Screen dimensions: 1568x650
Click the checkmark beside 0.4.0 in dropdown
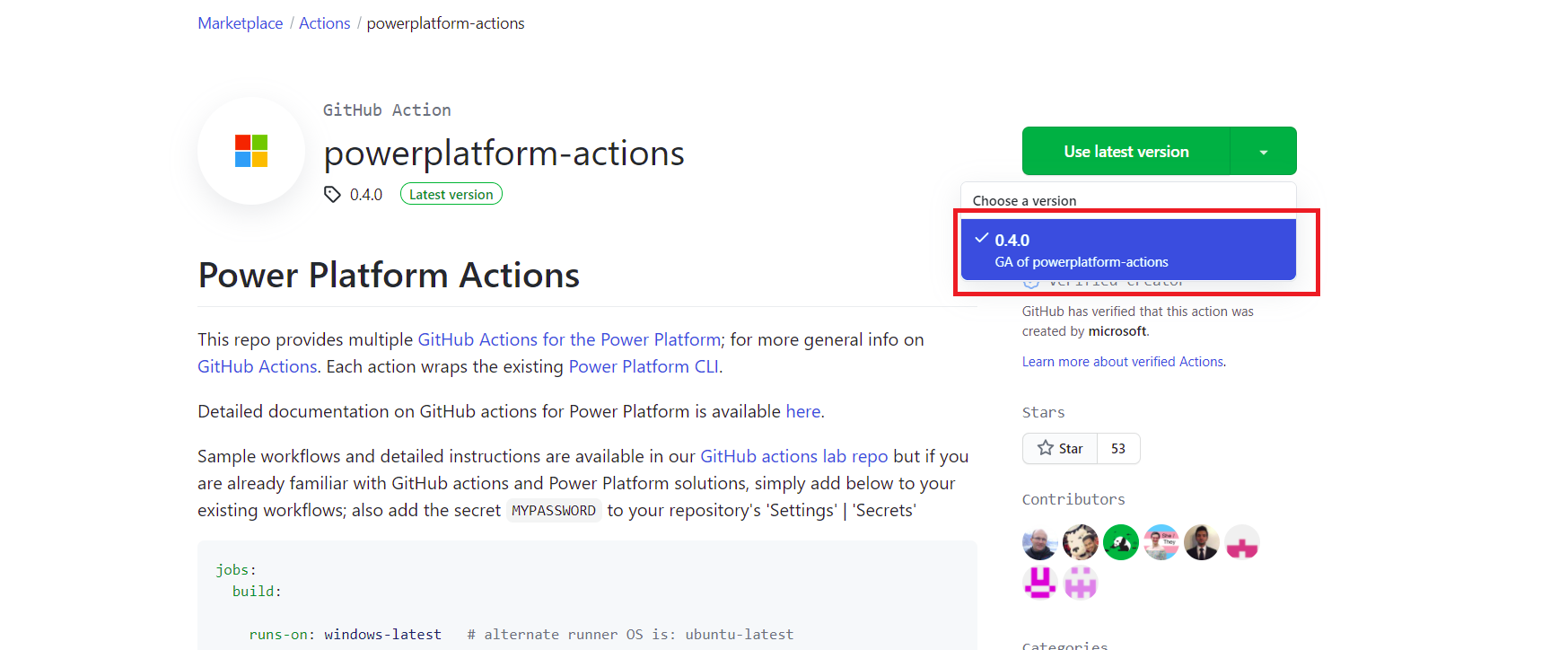point(980,239)
